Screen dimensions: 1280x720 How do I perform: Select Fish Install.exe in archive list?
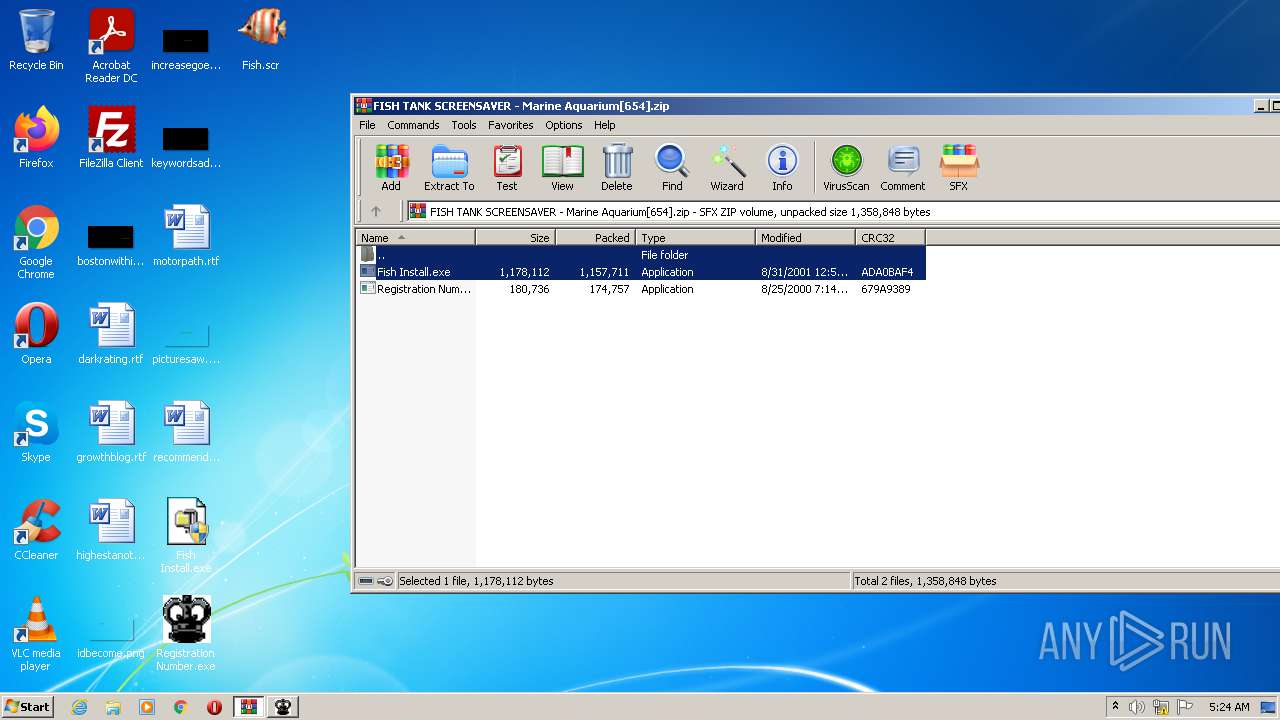coord(641,272)
